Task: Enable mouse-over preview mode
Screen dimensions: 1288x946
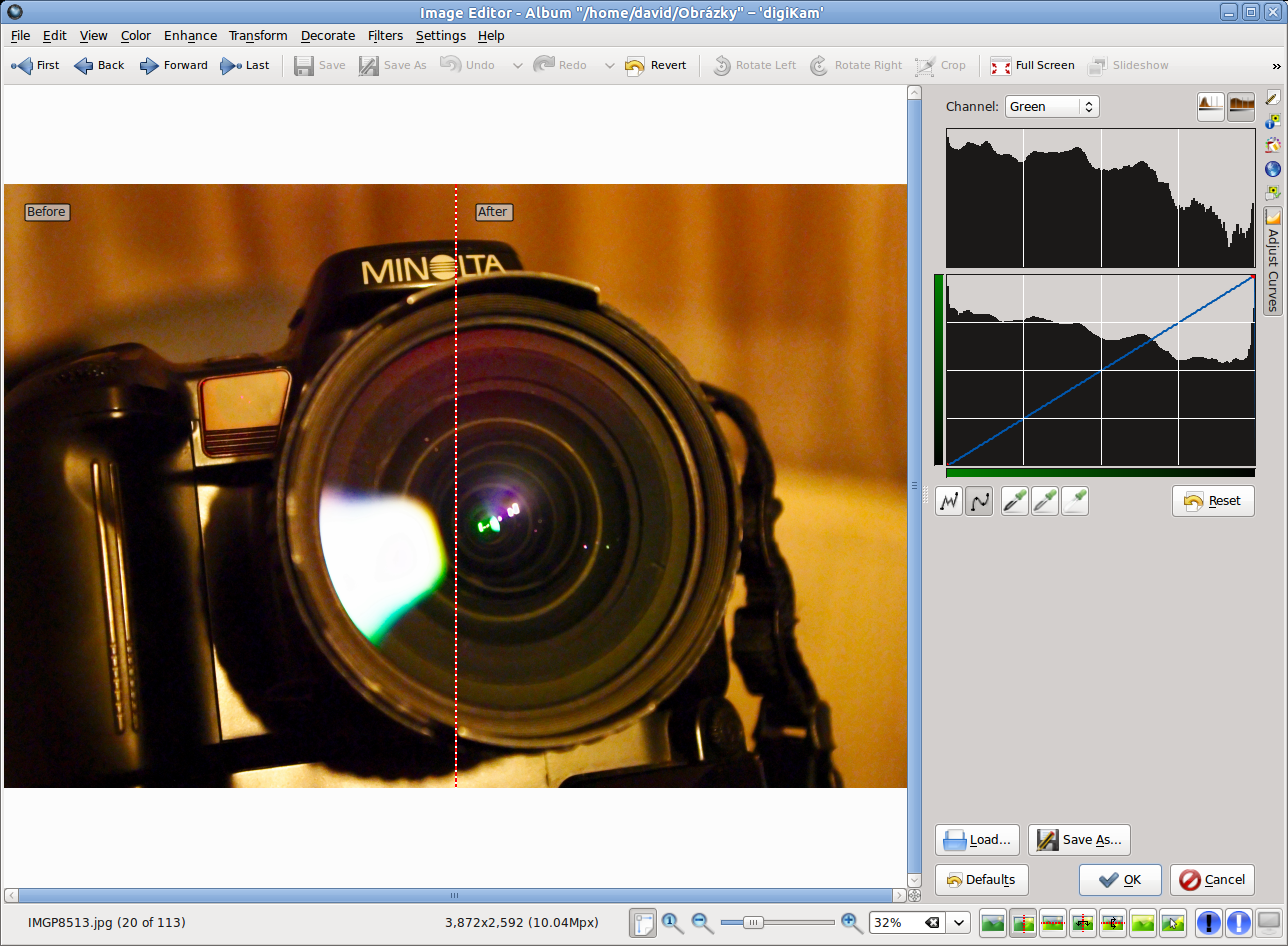Action: point(1173,922)
